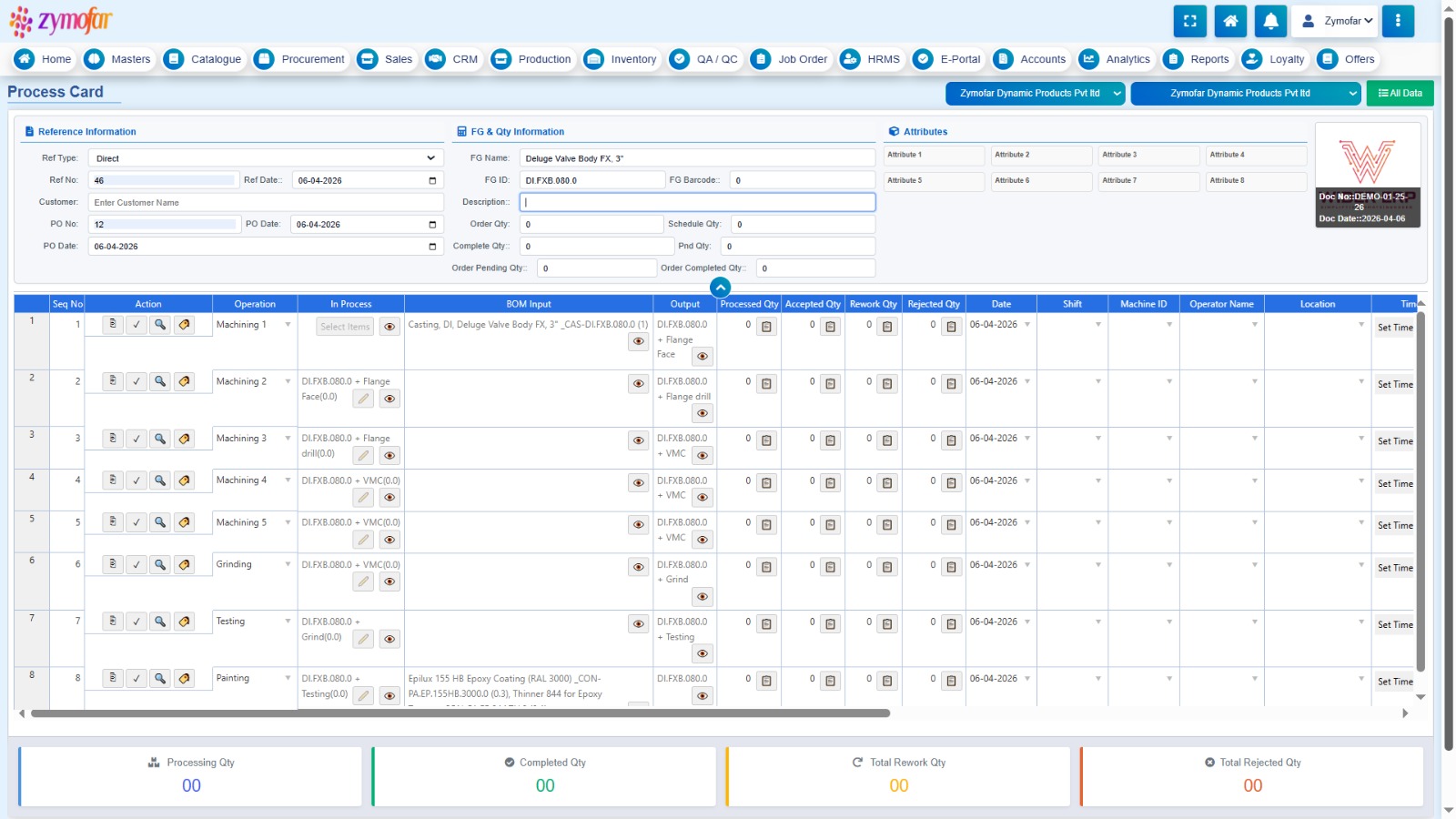1456x819 pixels.
Task: Click the Description input field
Action: coord(697,202)
